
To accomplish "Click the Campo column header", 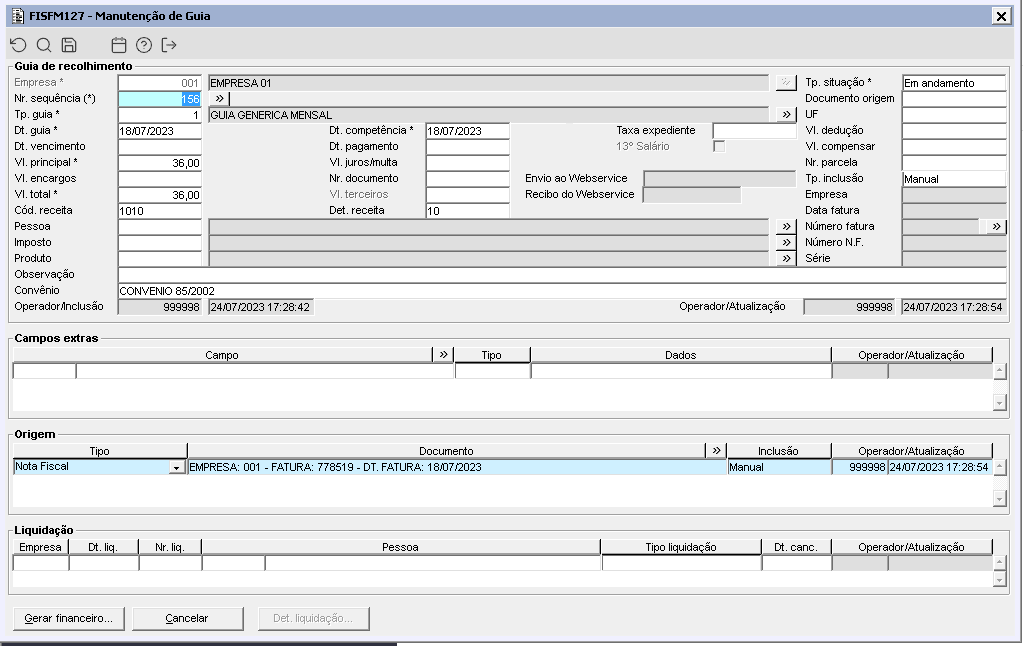I will tap(222, 354).
